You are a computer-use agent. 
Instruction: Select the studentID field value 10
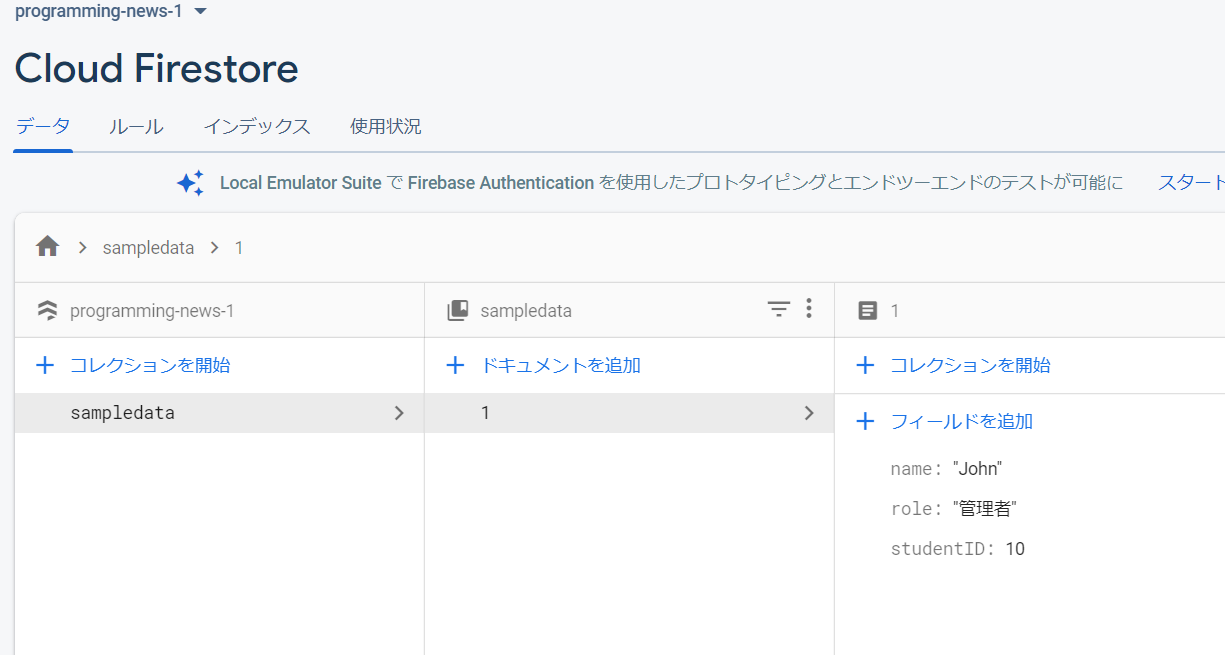(1015, 549)
